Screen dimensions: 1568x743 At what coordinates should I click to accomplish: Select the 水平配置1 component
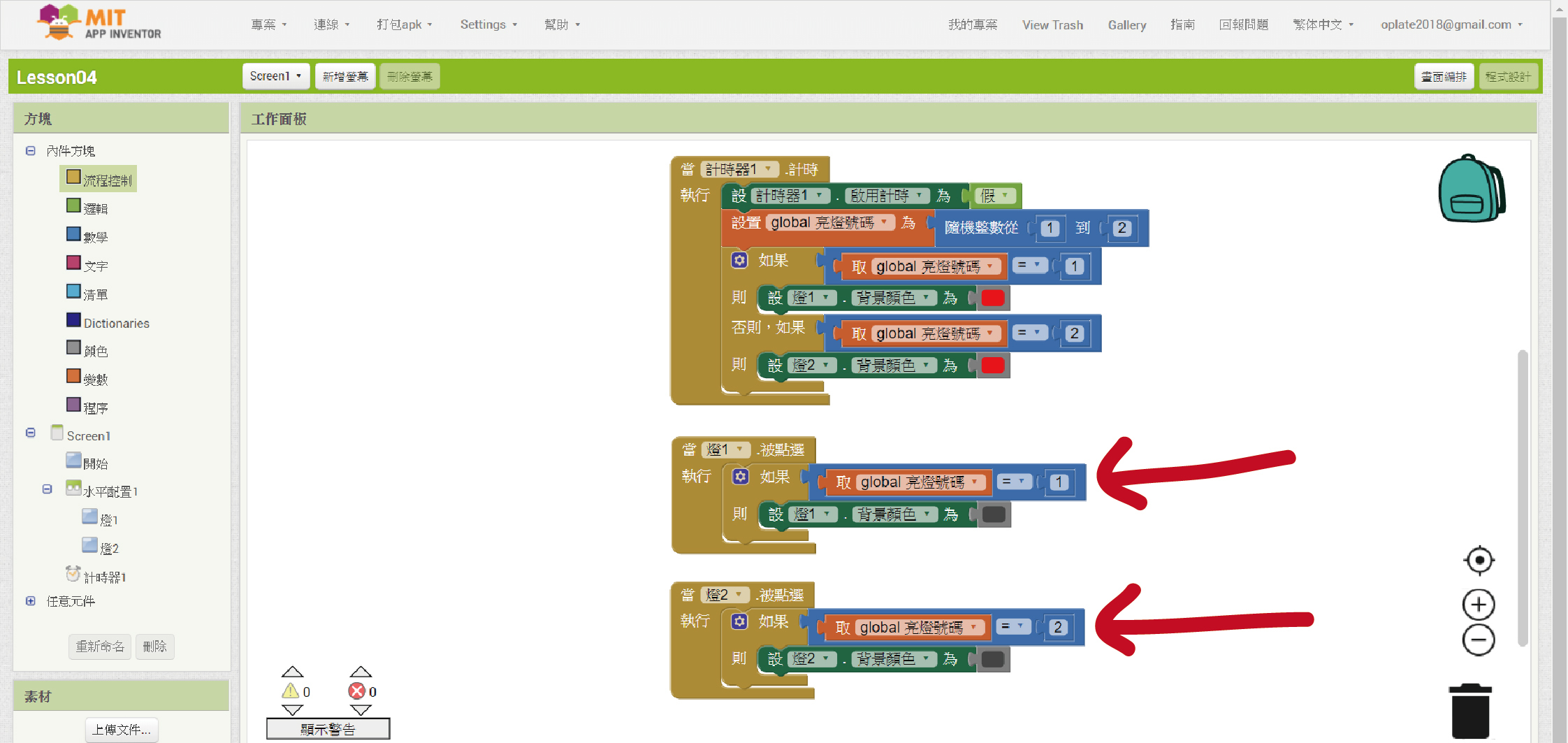coord(102,491)
